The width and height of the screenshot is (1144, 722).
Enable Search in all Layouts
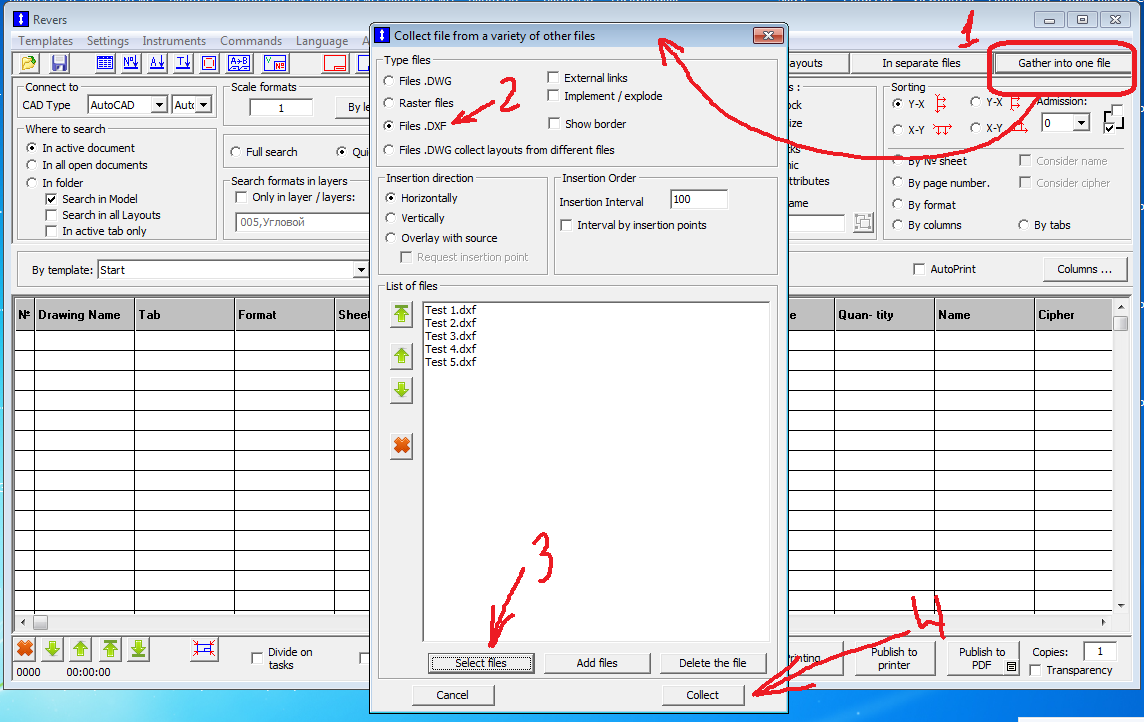(x=51, y=215)
